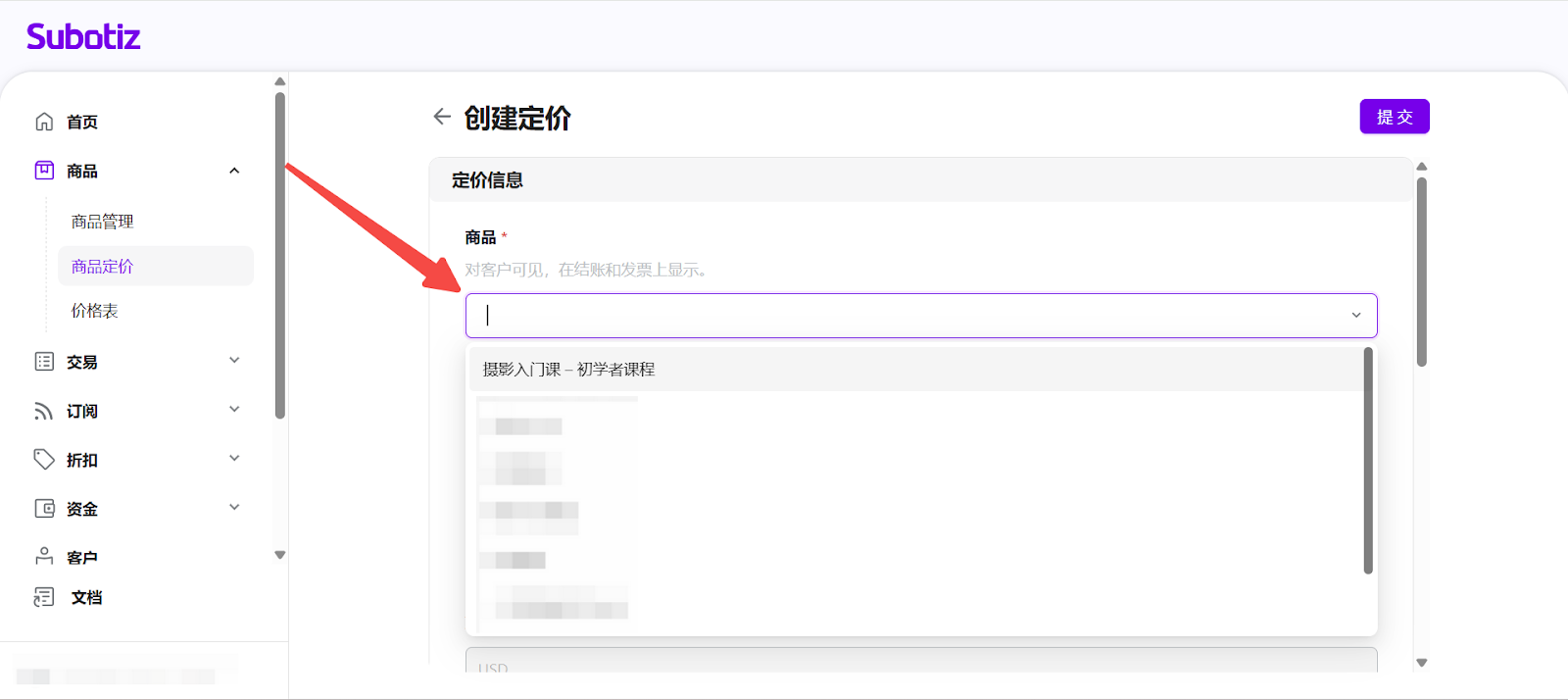The width and height of the screenshot is (1568, 700).
Task: Click the home icon beside 首页
Action: click(x=44, y=122)
